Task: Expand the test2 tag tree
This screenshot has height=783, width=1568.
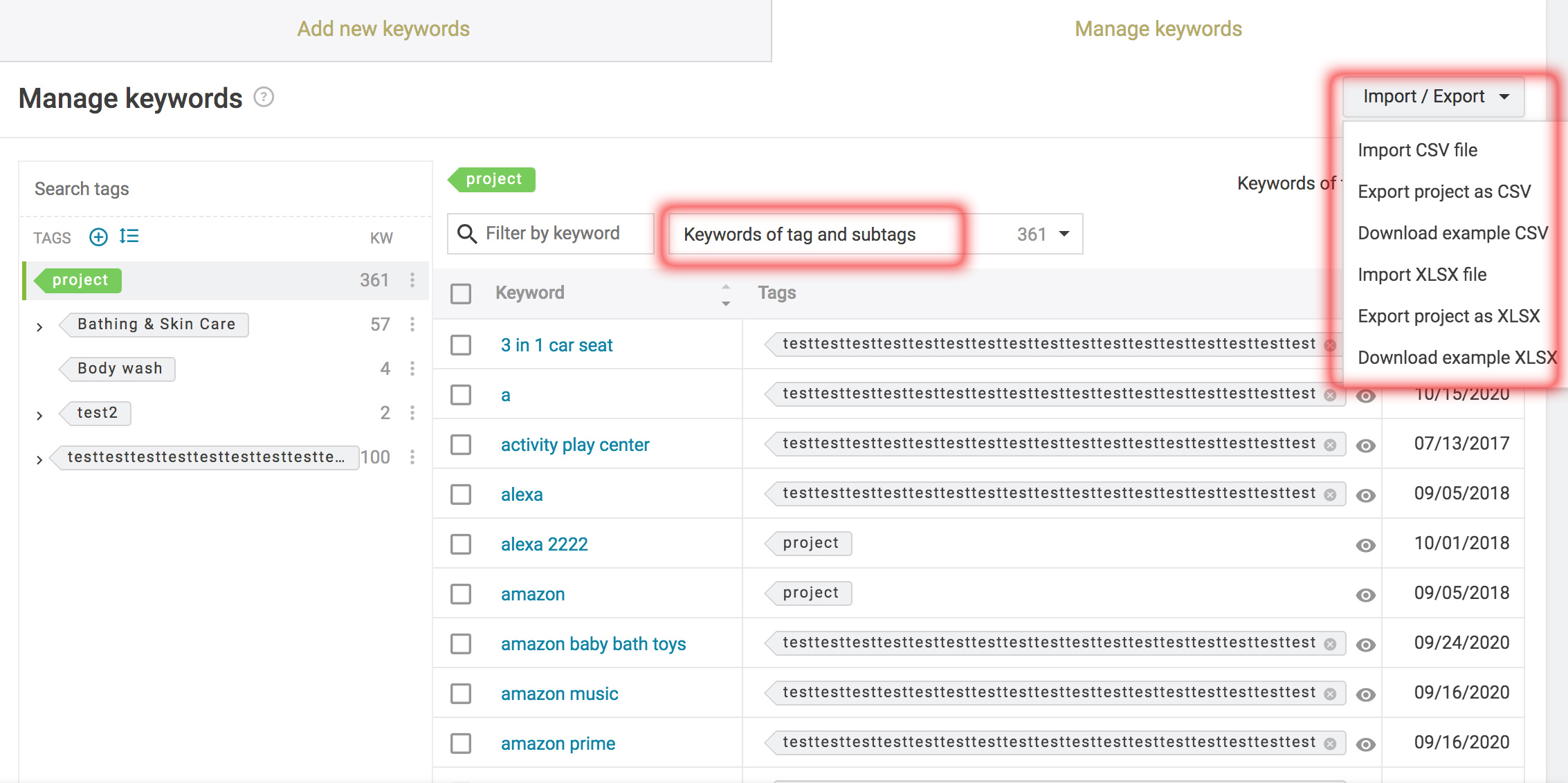Action: 39,415
